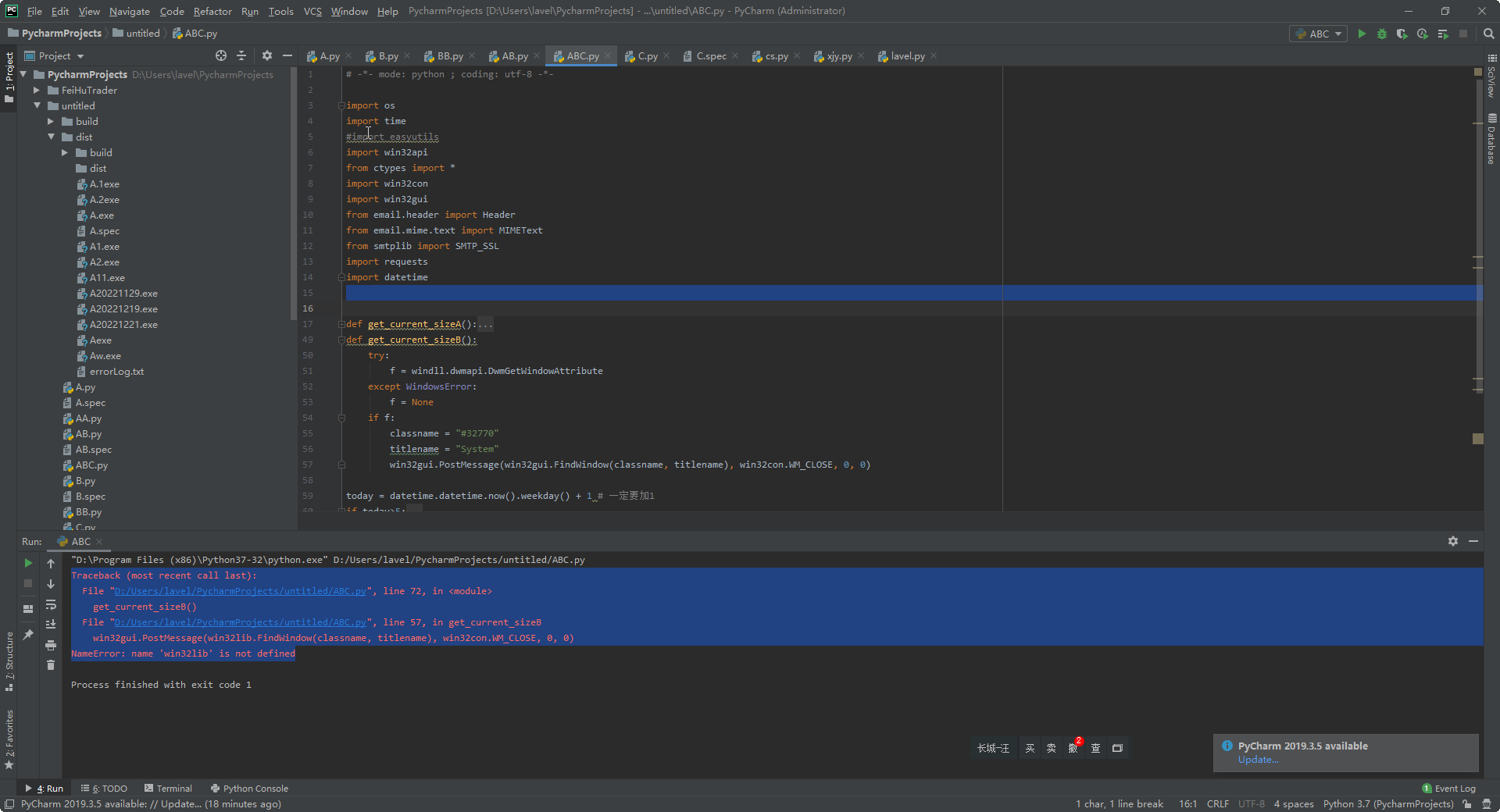1500x812 pixels.
Task: Restore layout icon in Run panel
Action: (x=28, y=608)
